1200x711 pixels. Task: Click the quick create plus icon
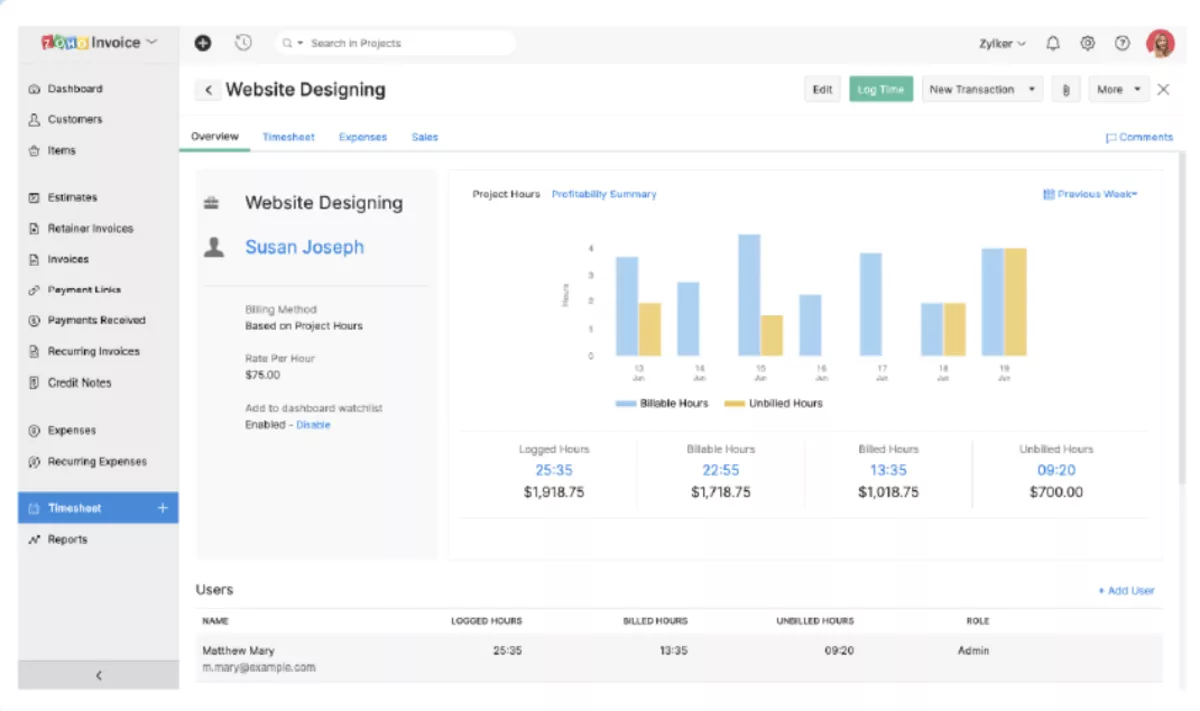point(203,43)
